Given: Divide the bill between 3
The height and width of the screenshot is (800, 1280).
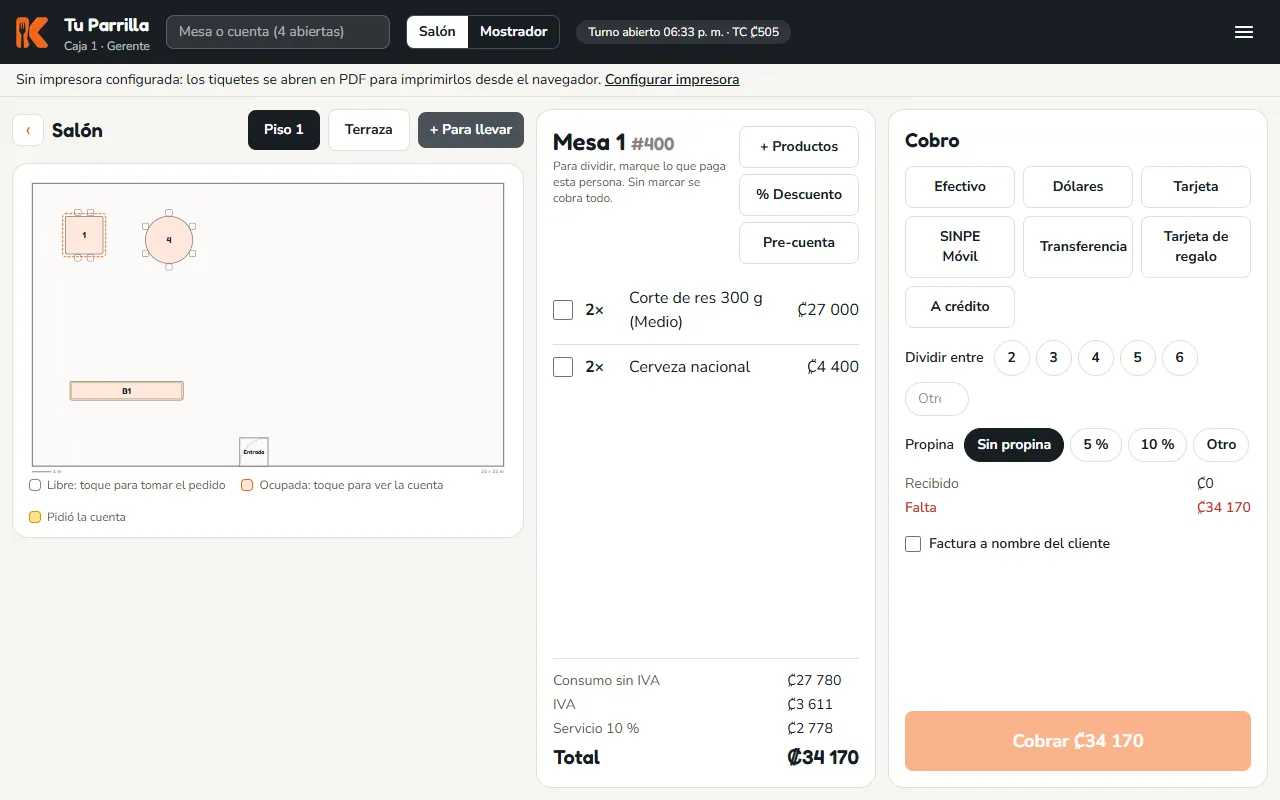Looking at the screenshot, I should 1054,358.
